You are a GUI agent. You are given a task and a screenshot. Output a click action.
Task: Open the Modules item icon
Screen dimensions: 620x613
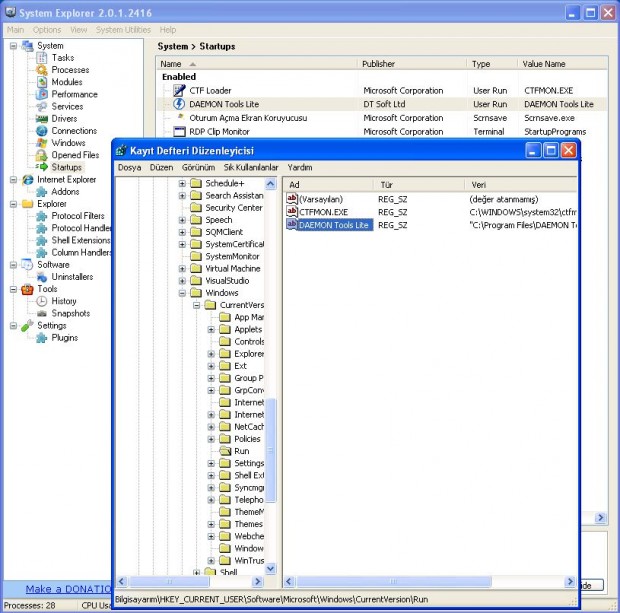[x=42, y=82]
